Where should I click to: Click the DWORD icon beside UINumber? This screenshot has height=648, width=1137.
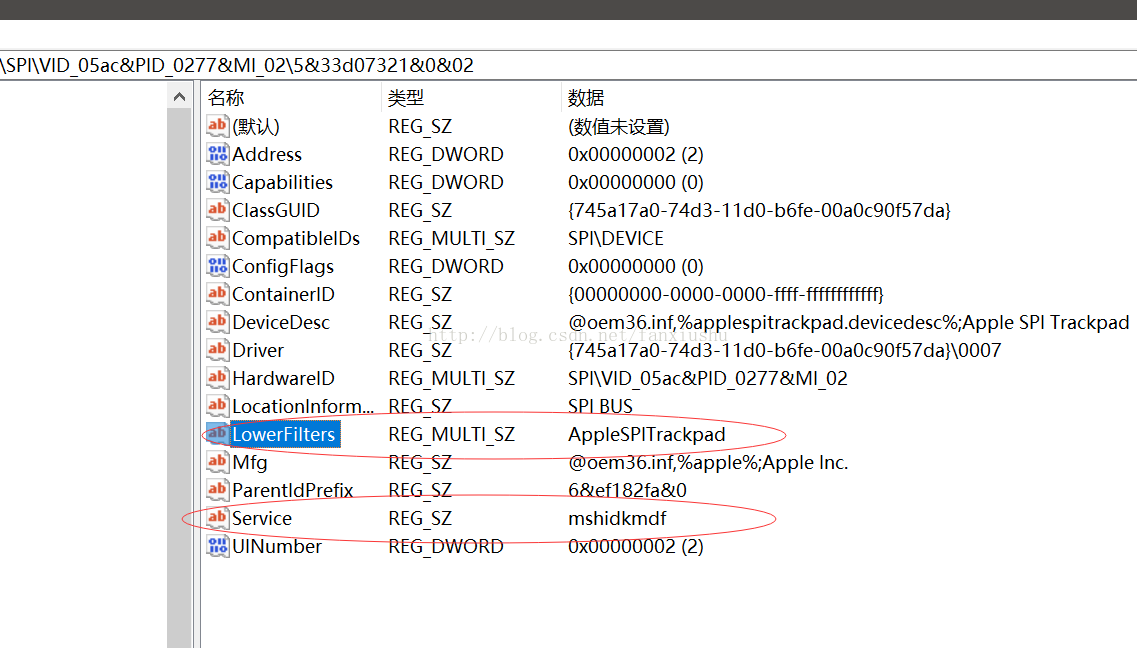(218, 546)
